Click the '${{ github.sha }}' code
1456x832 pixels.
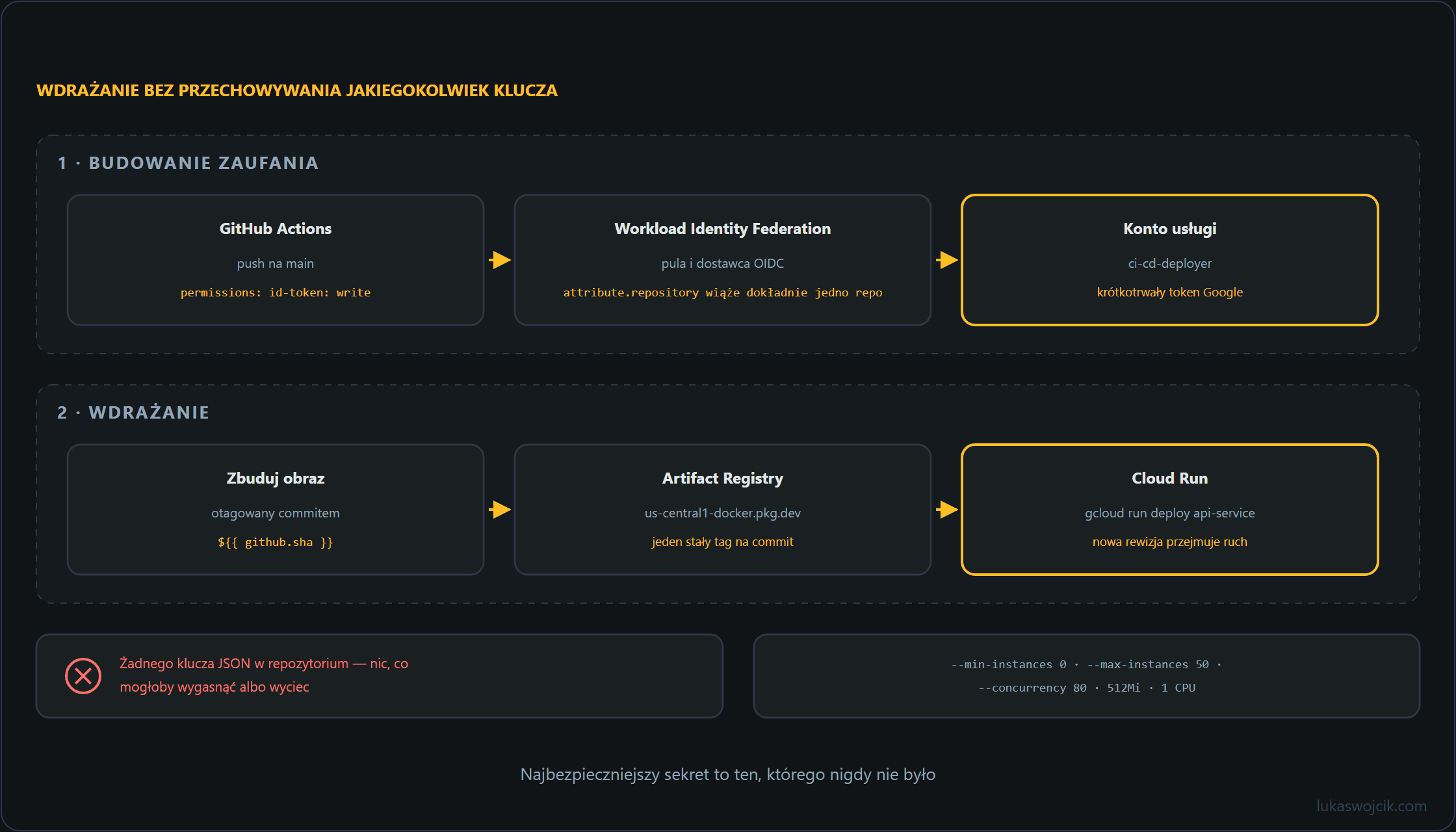coord(276,542)
